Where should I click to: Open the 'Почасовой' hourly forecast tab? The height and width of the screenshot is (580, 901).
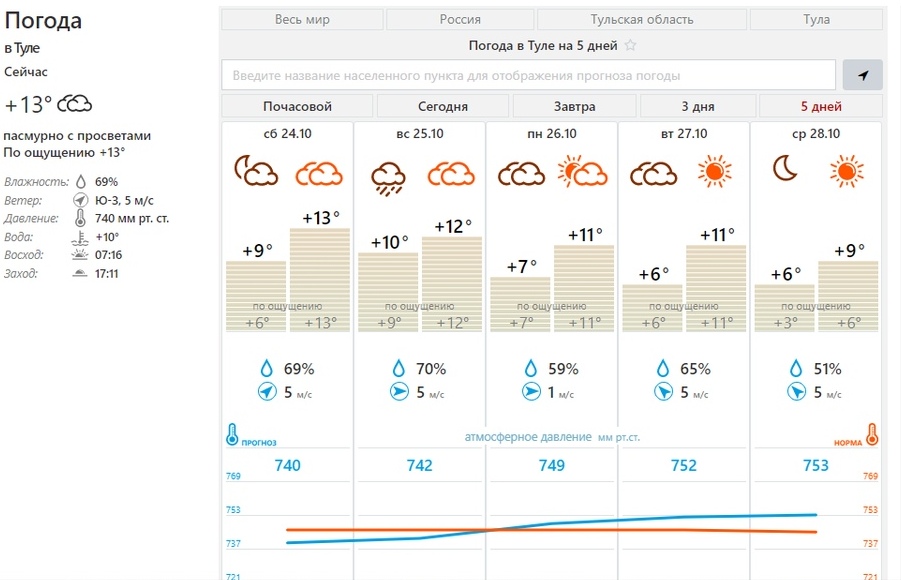(297, 106)
